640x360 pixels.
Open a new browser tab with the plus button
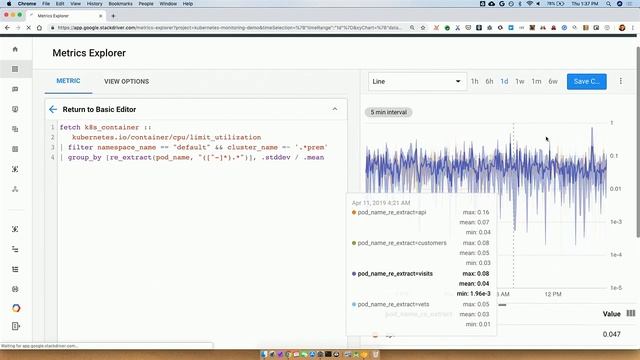[113, 16]
